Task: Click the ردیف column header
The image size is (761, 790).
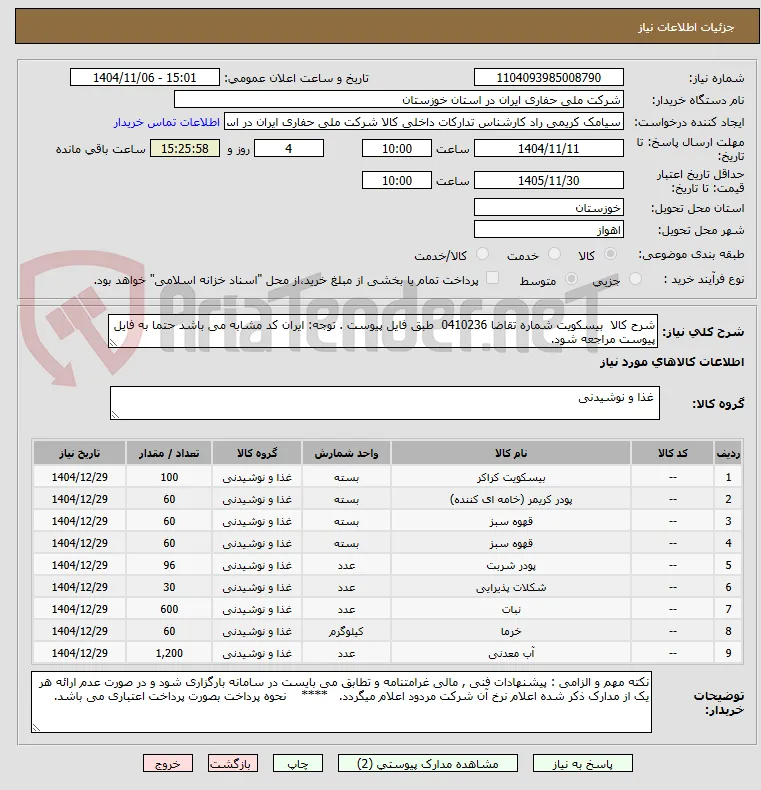Action: click(x=728, y=453)
